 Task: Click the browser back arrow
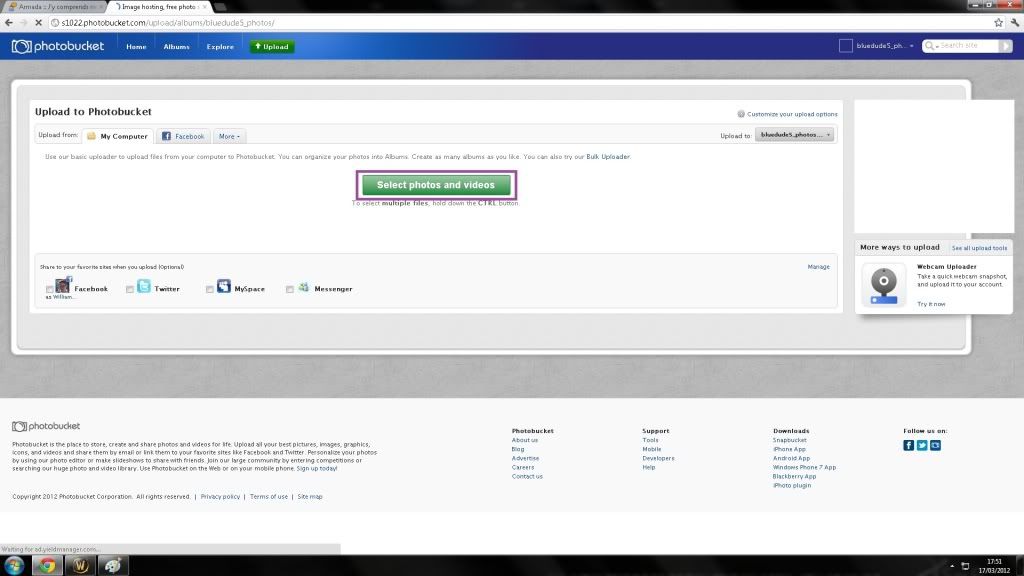[8, 23]
